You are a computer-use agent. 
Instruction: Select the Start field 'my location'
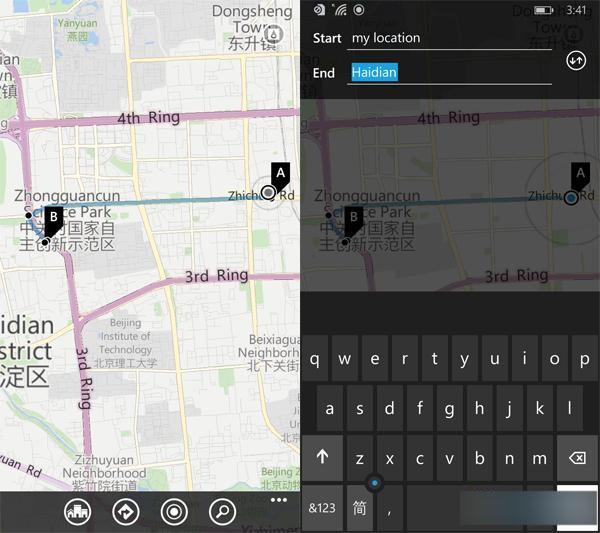point(449,39)
